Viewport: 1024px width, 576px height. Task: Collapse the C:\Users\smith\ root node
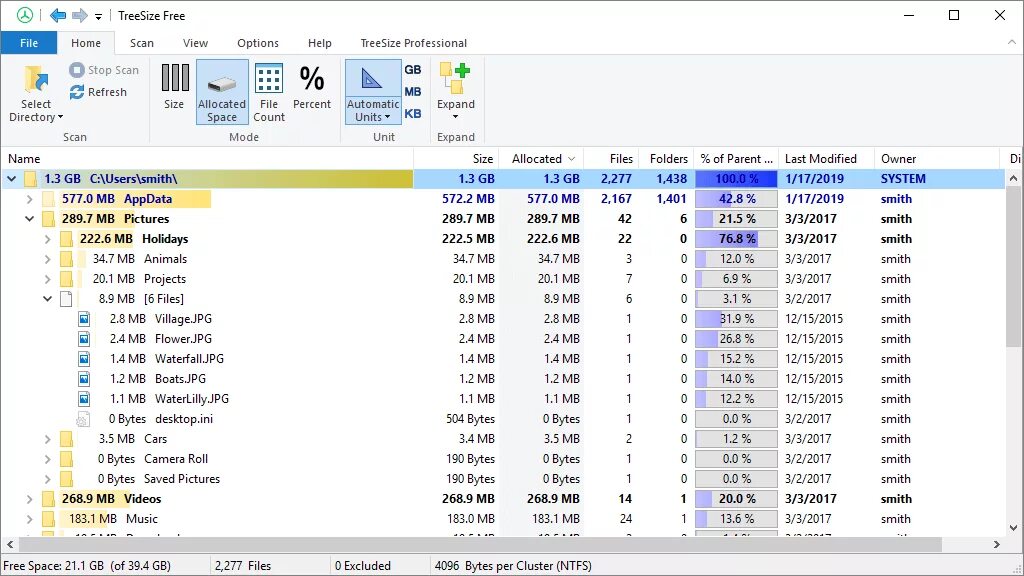point(11,178)
